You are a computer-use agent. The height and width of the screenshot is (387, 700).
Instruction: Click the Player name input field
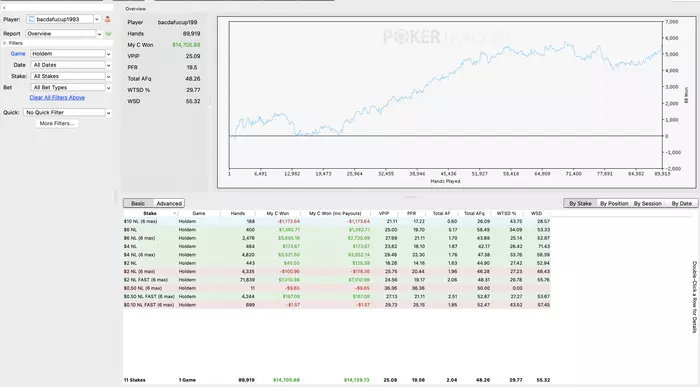point(60,19)
